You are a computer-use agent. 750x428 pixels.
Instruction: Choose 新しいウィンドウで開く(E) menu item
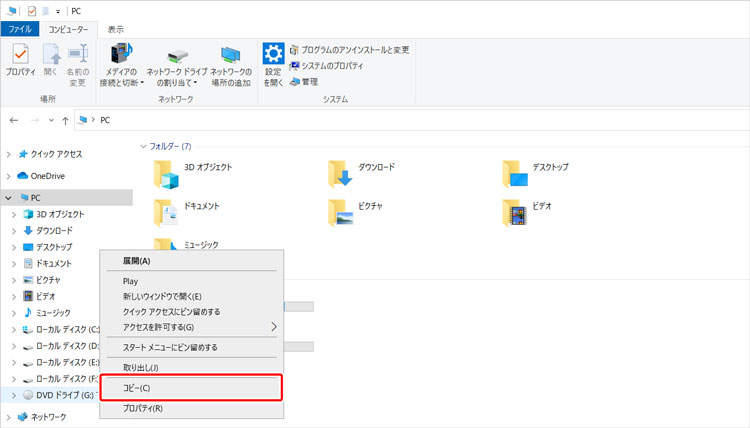[x=191, y=296]
